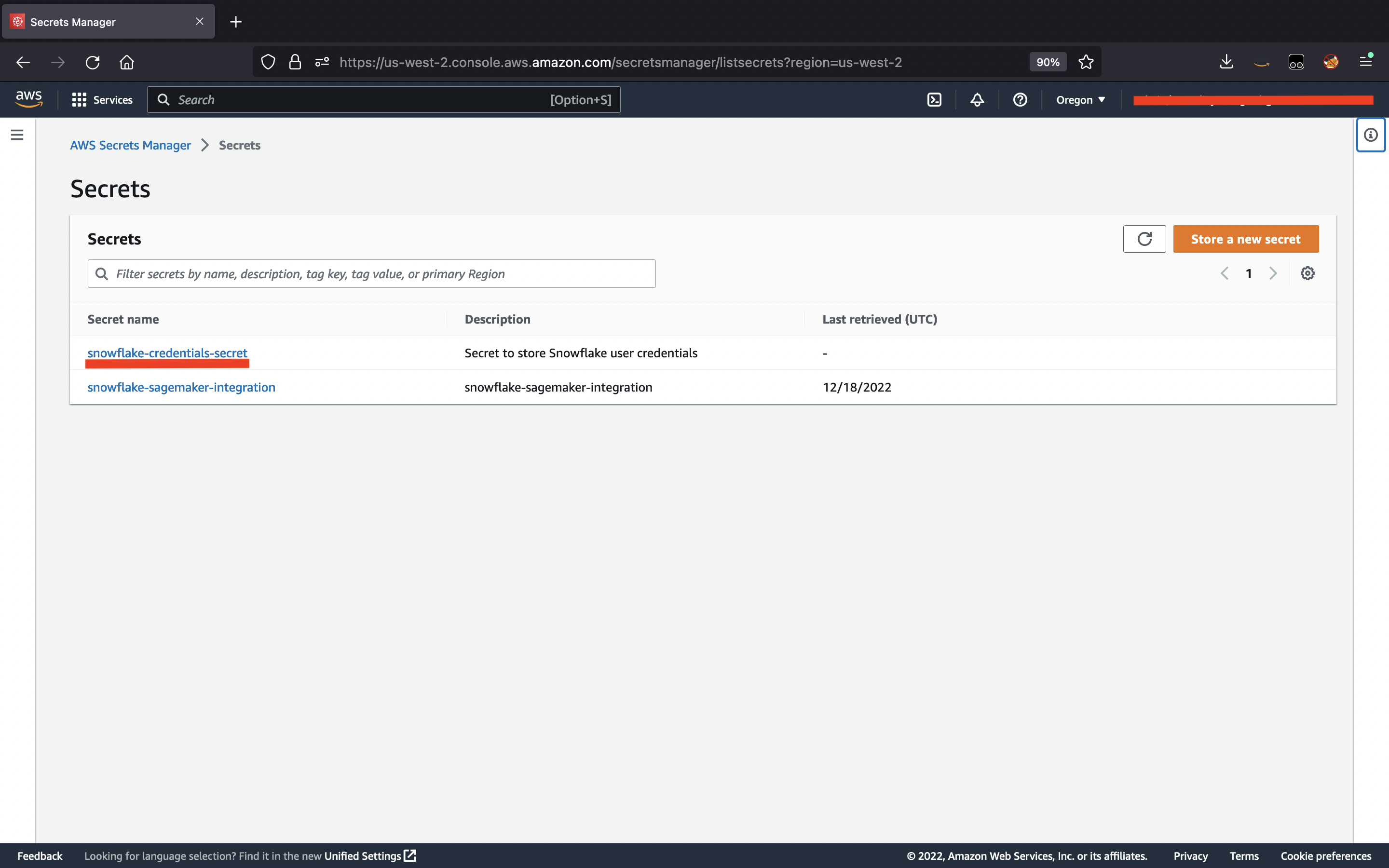Select page 1 in pagination

pyautogui.click(x=1248, y=274)
